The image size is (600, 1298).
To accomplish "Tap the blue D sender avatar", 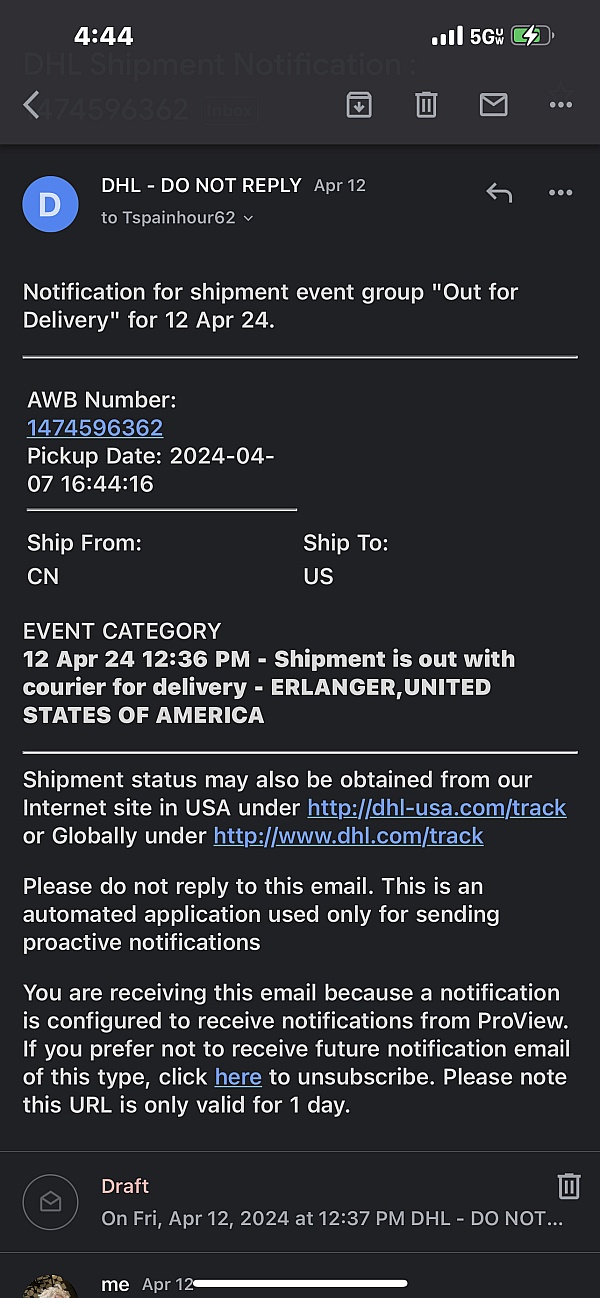I will (x=50, y=204).
